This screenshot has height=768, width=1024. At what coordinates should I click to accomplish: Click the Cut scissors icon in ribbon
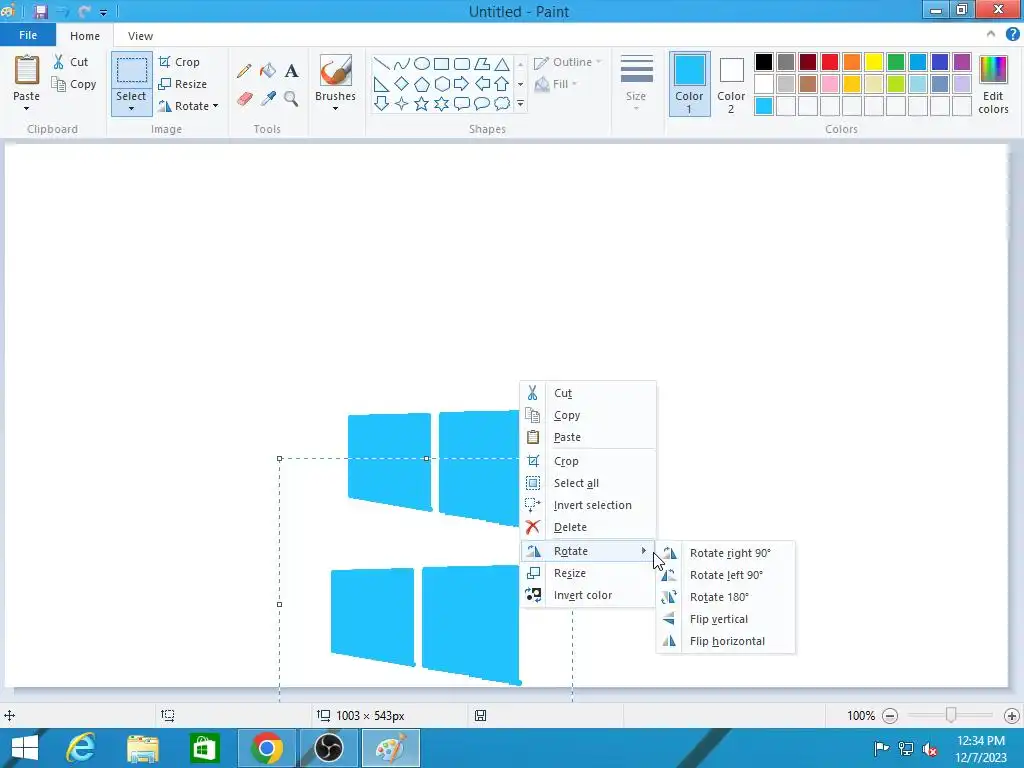(x=59, y=62)
